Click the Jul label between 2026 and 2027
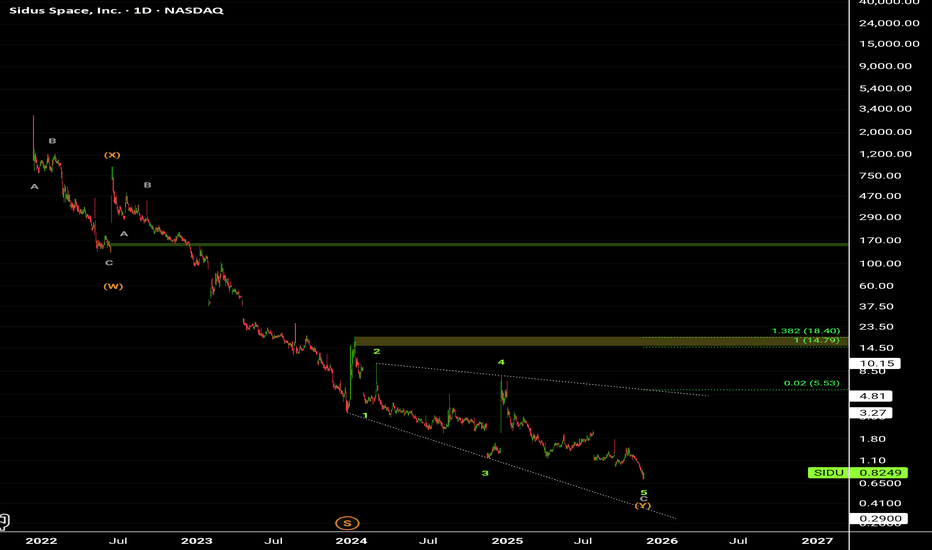 point(738,540)
